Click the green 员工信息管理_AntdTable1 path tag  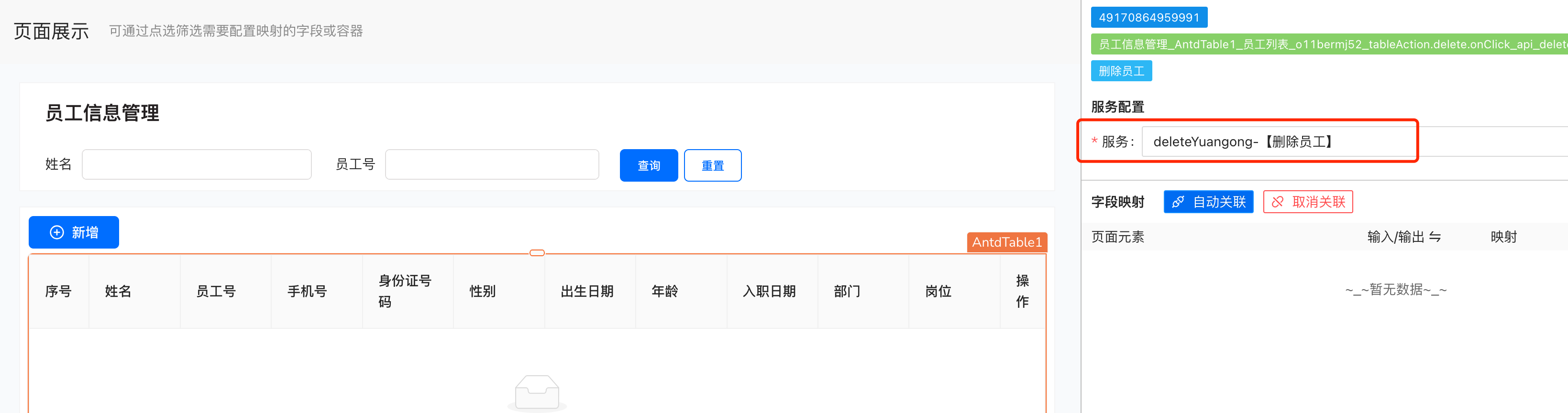click(x=1329, y=44)
